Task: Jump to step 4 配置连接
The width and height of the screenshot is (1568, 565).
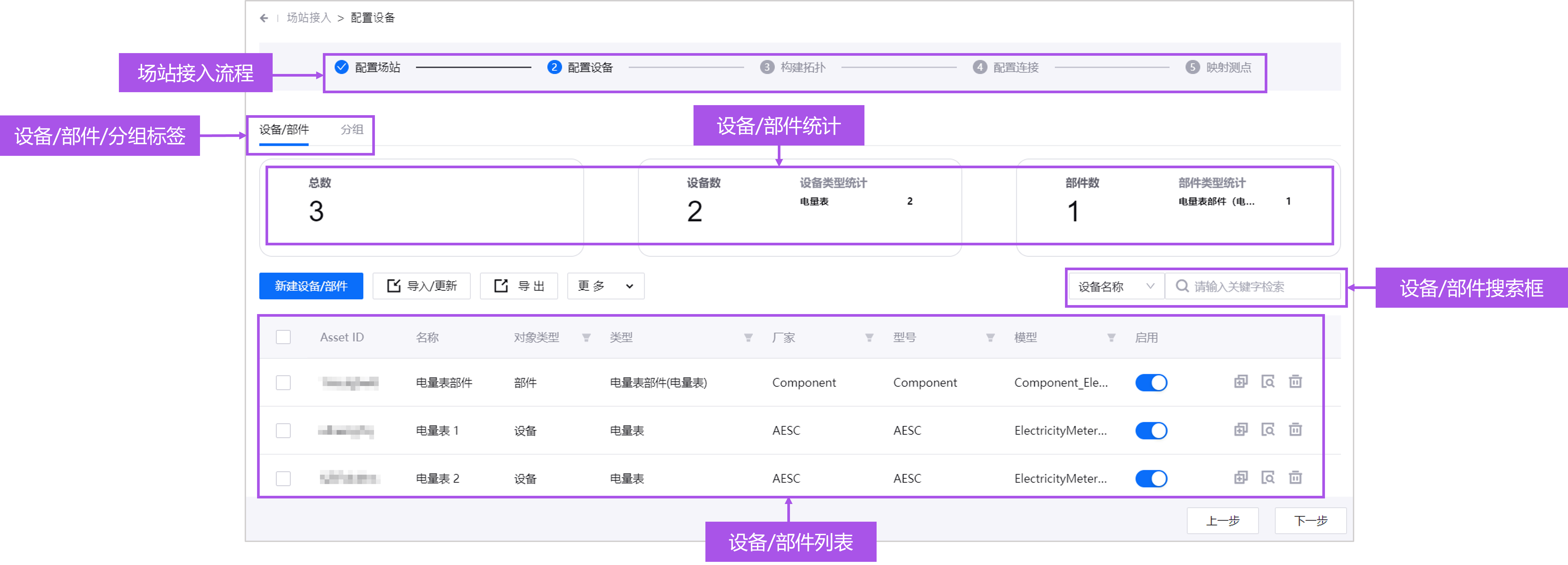Action: [x=1006, y=67]
